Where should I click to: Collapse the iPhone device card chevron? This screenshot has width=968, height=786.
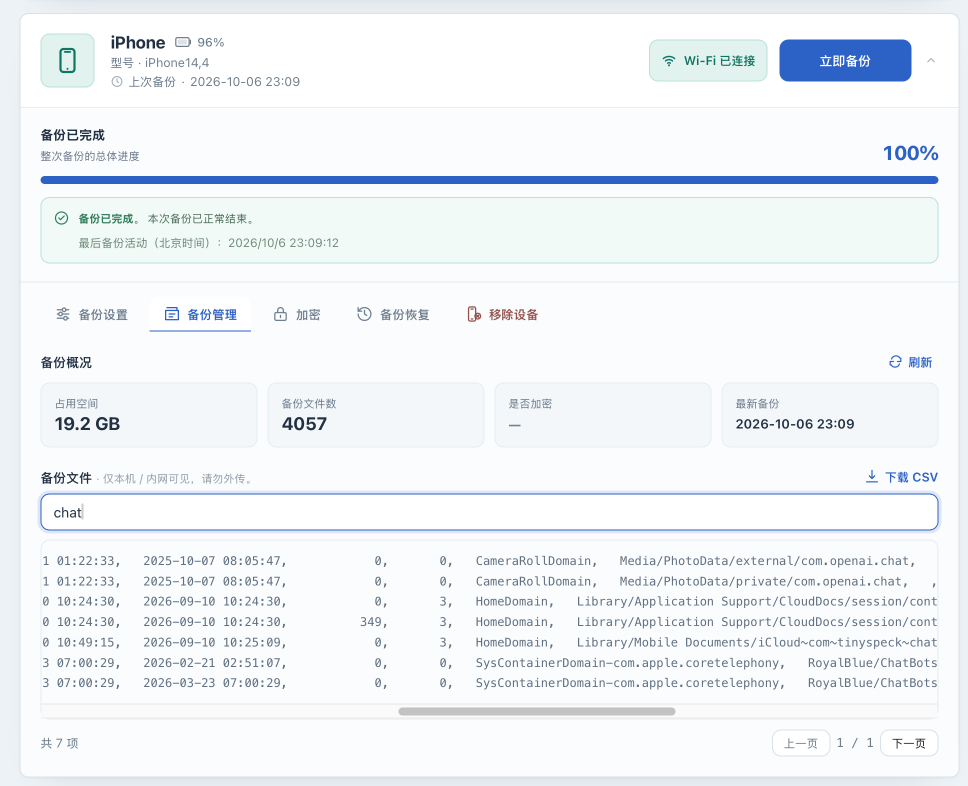(x=931, y=61)
